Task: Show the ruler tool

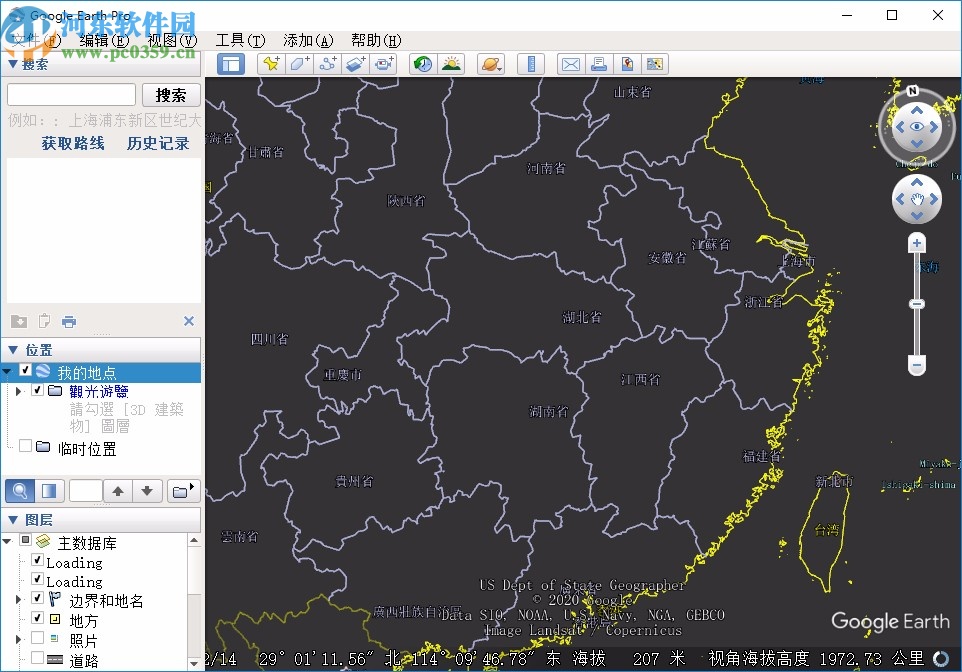Action: pos(531,64)
